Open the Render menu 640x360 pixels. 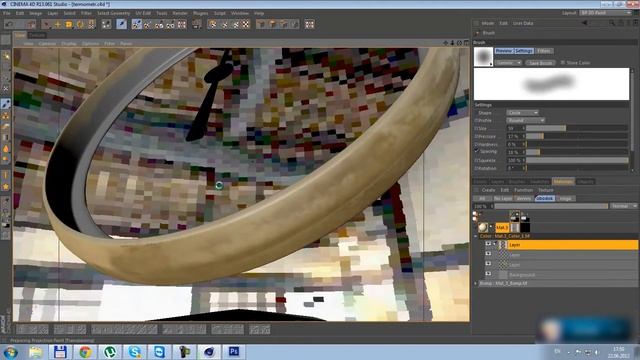(180, 13)
